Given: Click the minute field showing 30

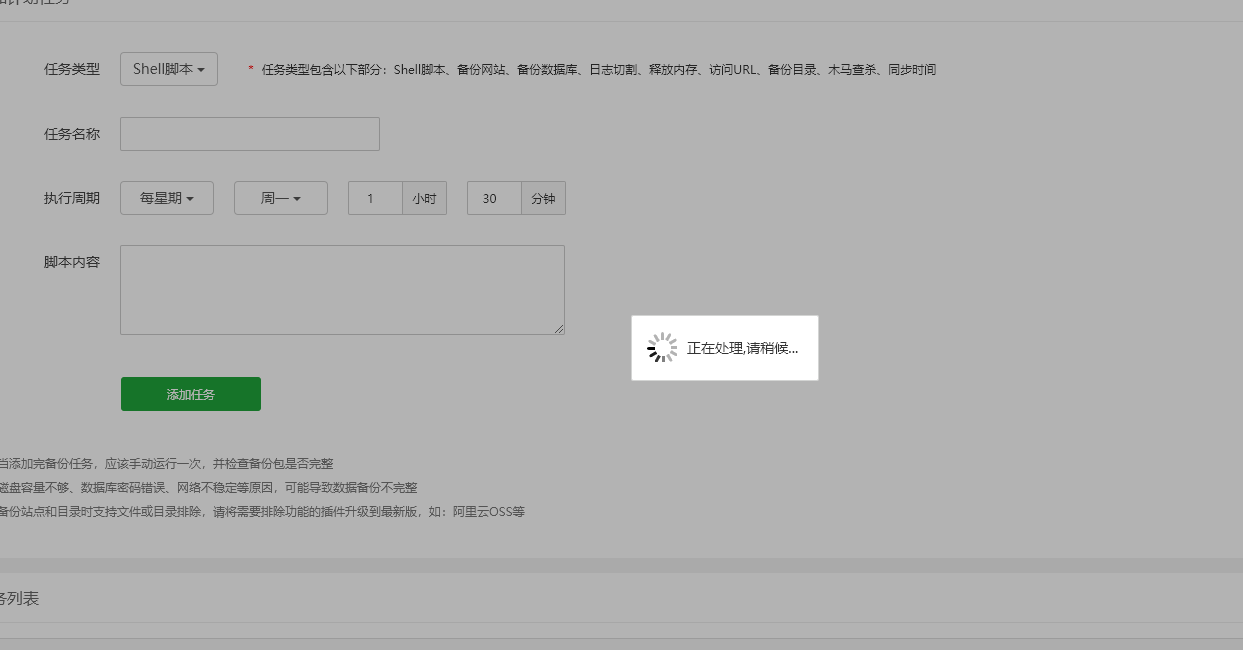Looking at the screenshot, I should pos(494,198).
